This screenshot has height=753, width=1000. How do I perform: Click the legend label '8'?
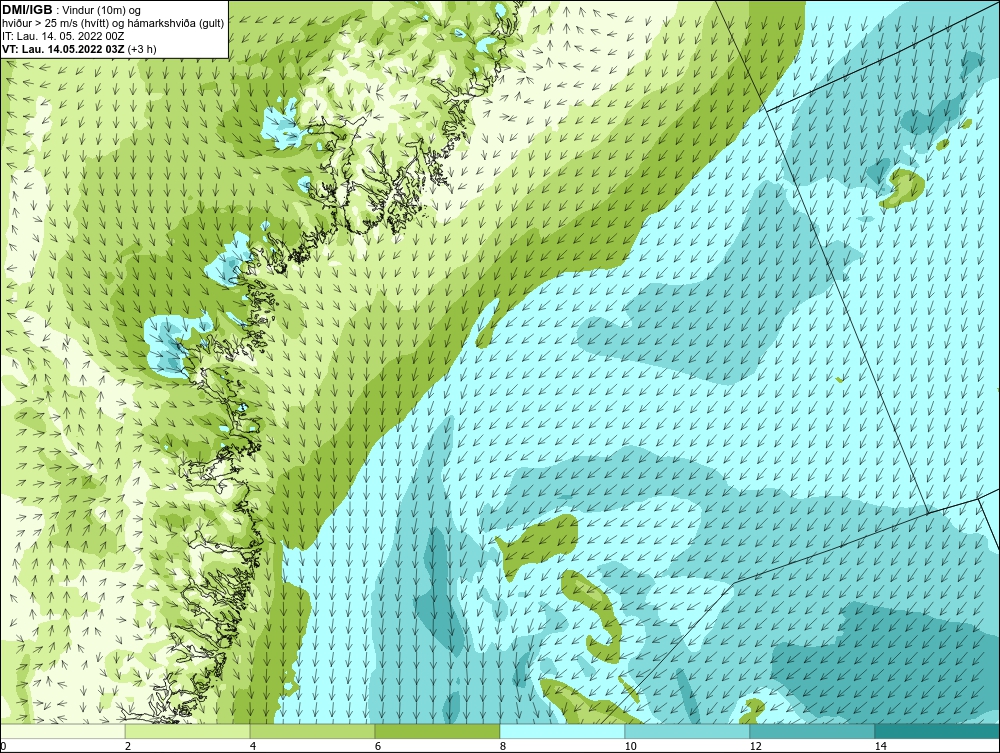click(x=503, y=746)
